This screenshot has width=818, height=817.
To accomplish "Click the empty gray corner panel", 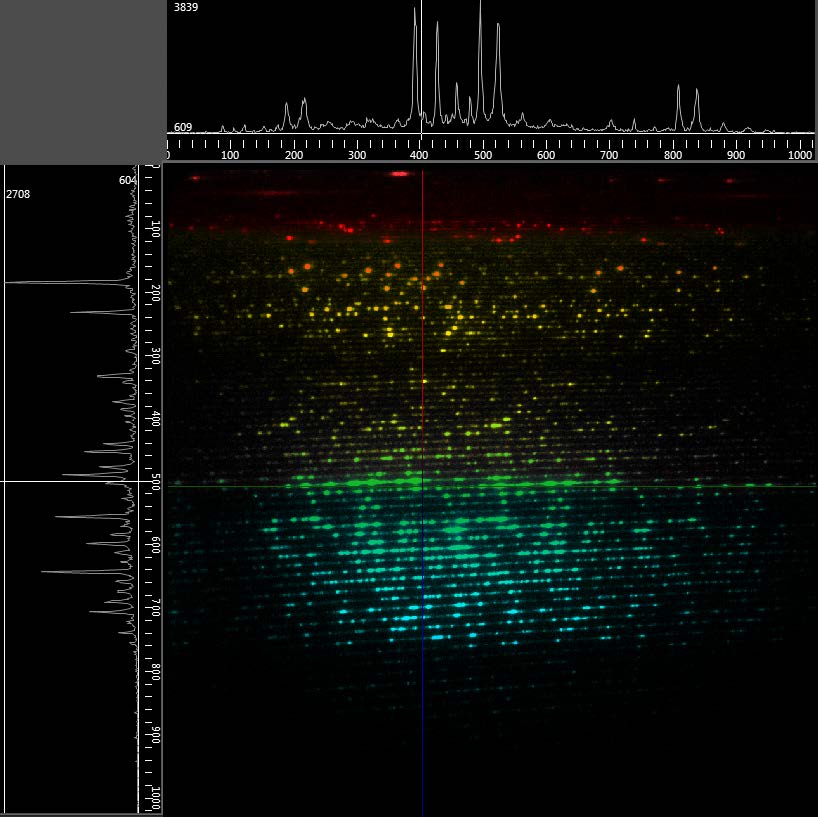I will (x=83, y=81).
